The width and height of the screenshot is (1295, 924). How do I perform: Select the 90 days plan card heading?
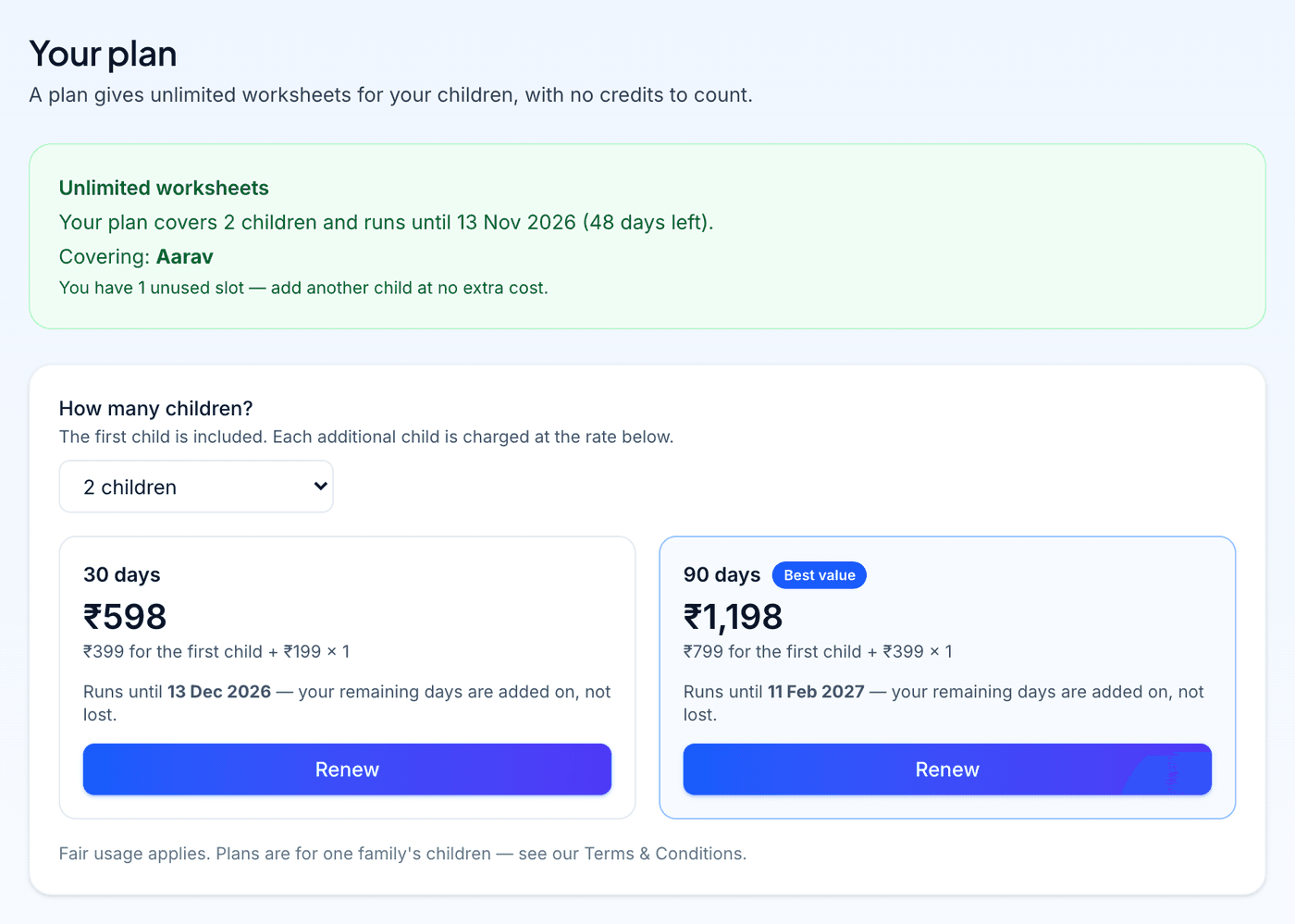(x=721, y=574)
